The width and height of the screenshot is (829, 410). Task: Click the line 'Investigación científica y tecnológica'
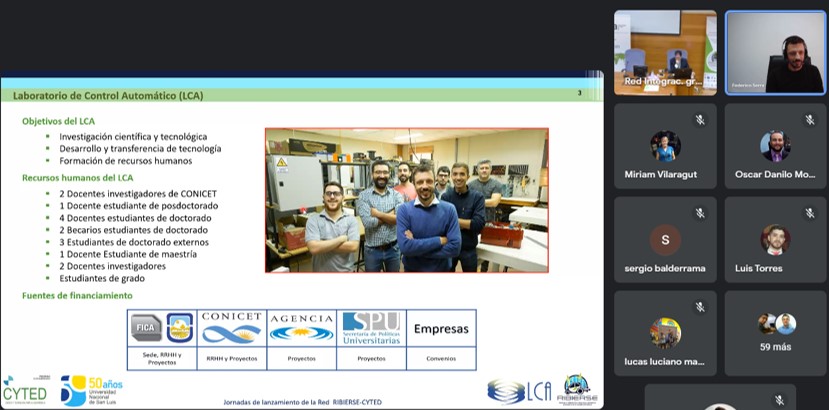(133, 136)
